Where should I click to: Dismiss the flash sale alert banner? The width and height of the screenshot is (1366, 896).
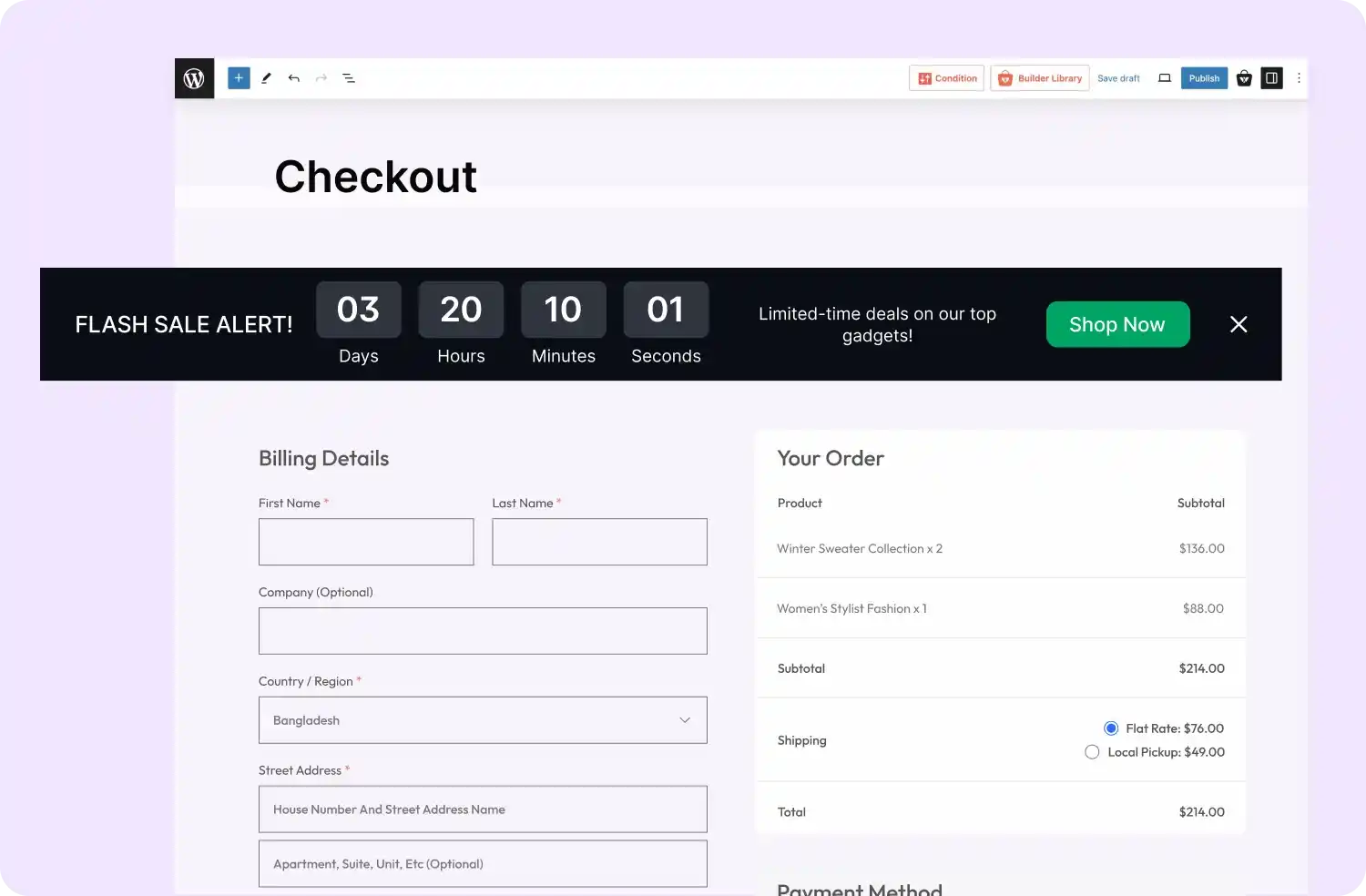1239,324
